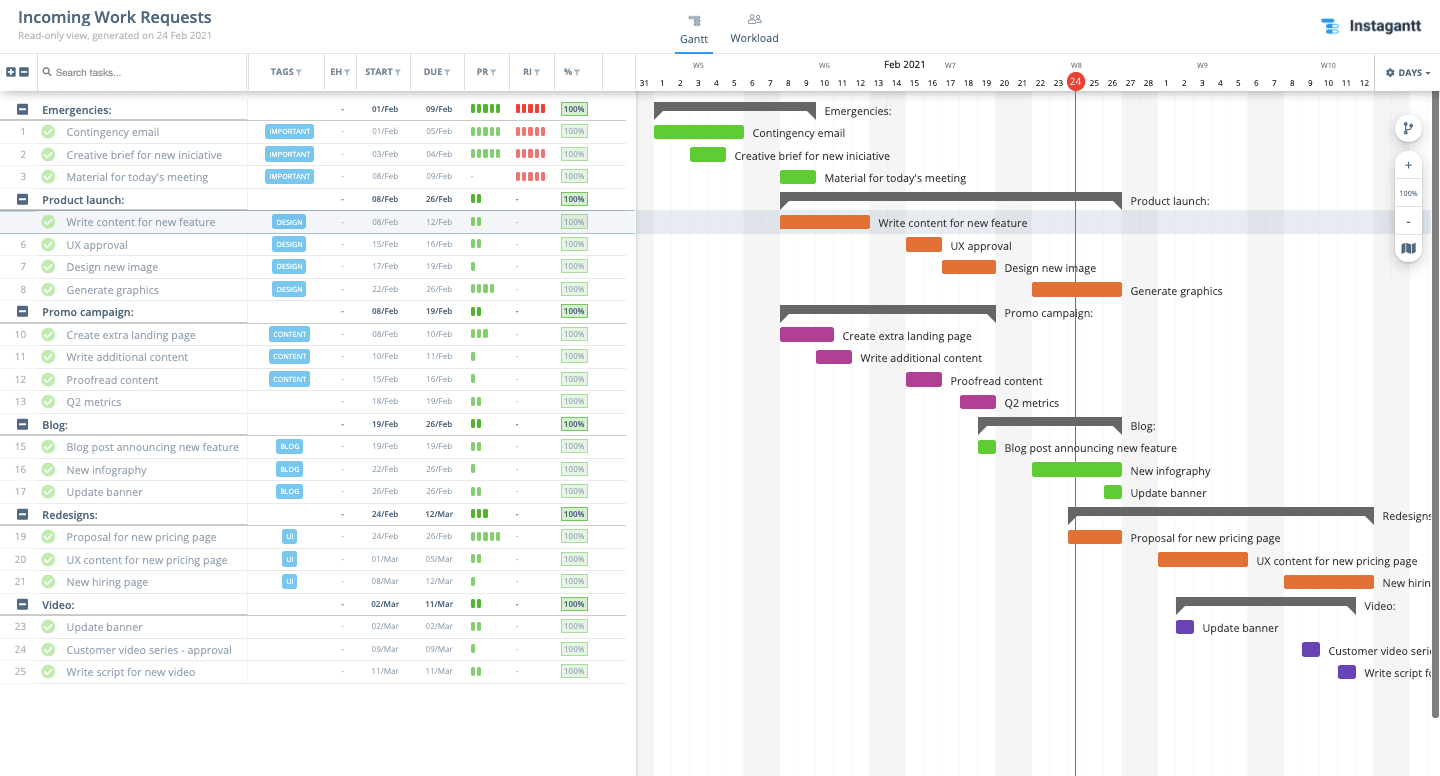This screenshot has width=1440, height=776.
Task: Select the zoom in plus icon
Action: 1408,165
